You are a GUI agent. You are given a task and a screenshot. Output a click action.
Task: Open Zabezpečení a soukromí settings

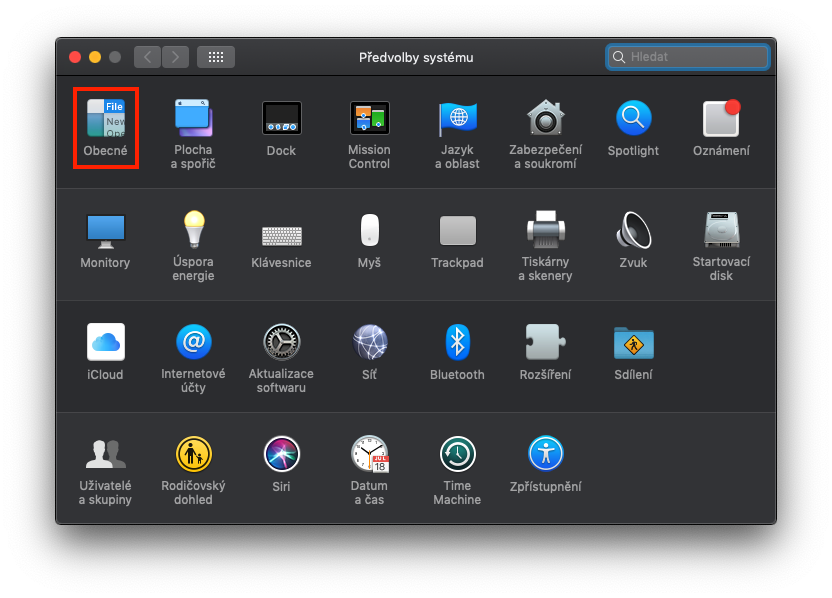[545, 119]
